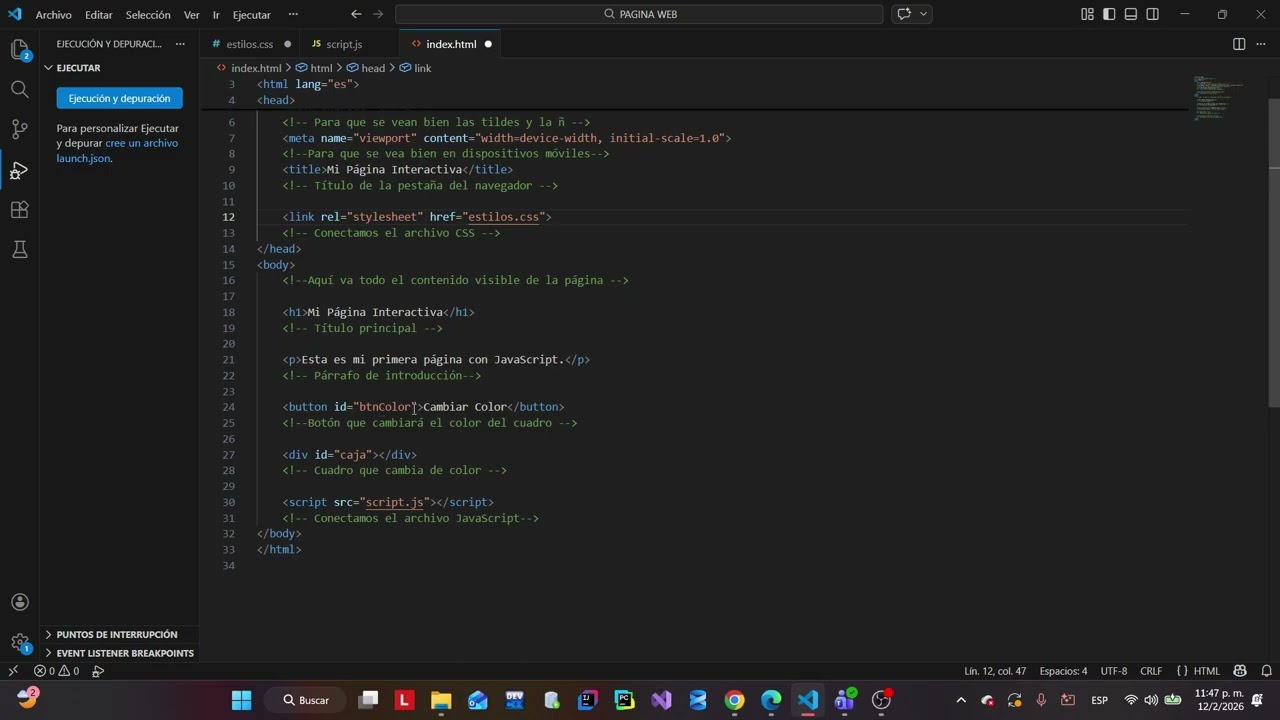
Task: Go back with the left arrow
Action: [x=356, y=14]
